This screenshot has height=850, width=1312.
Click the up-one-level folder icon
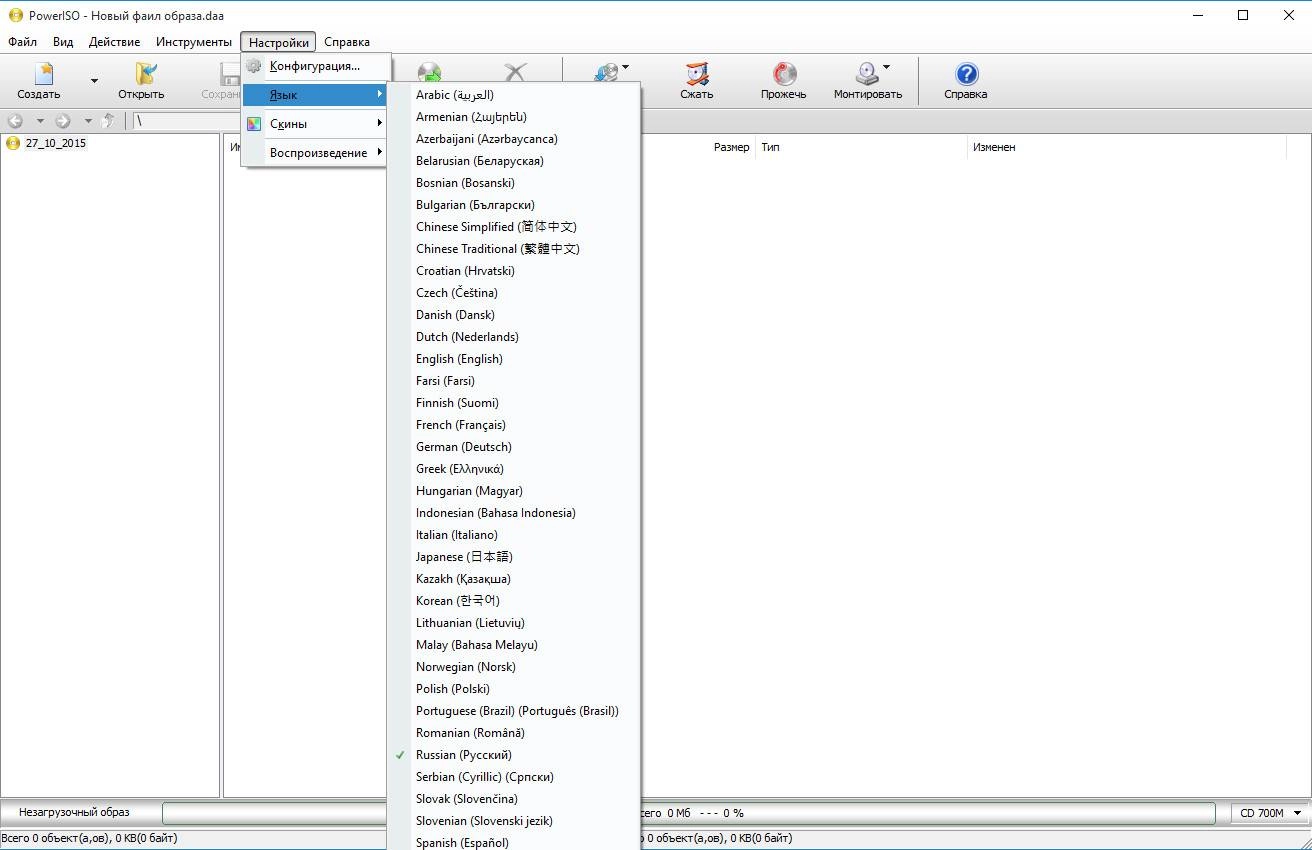[x=109, y=121]
